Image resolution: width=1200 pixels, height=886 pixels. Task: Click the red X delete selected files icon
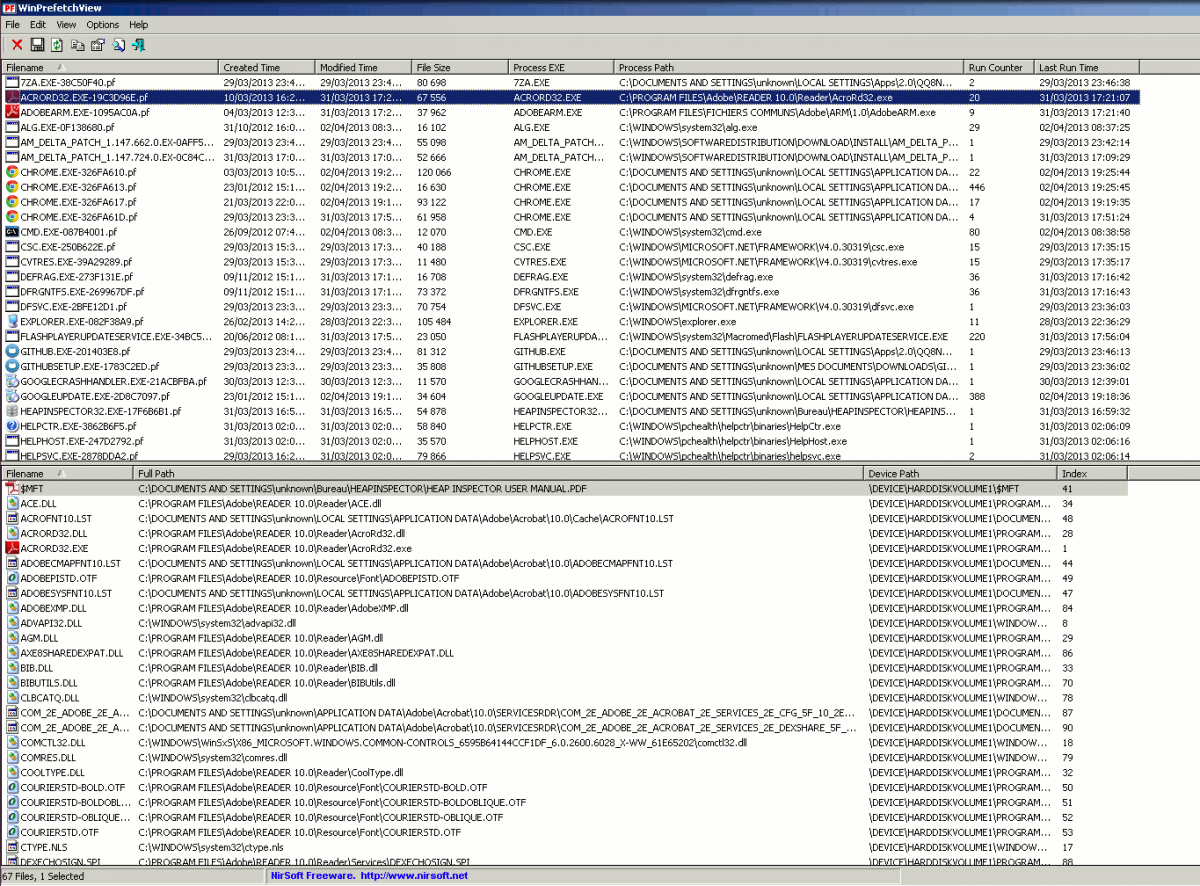tap(17, 45)
